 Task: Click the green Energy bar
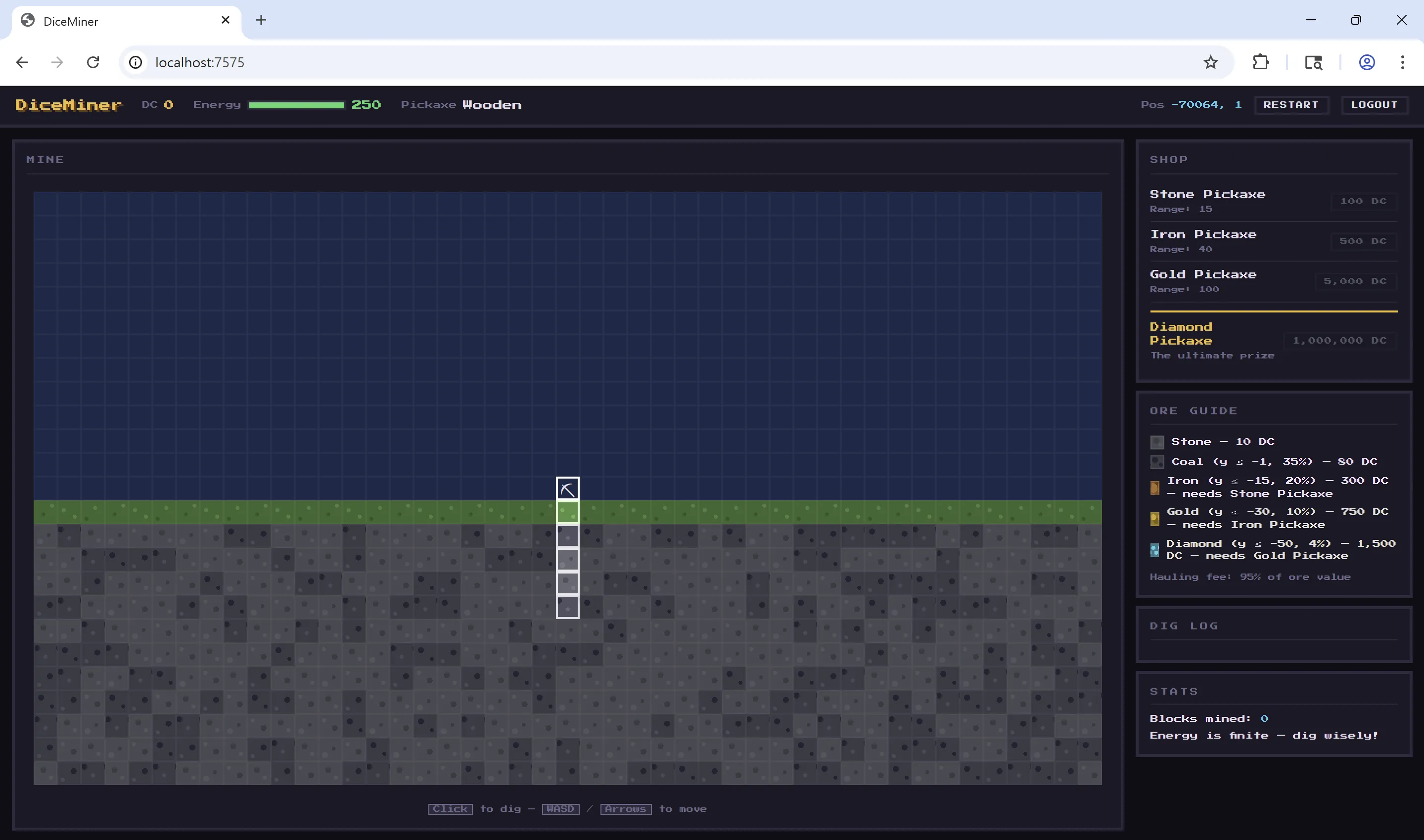(x=296, y=105)
